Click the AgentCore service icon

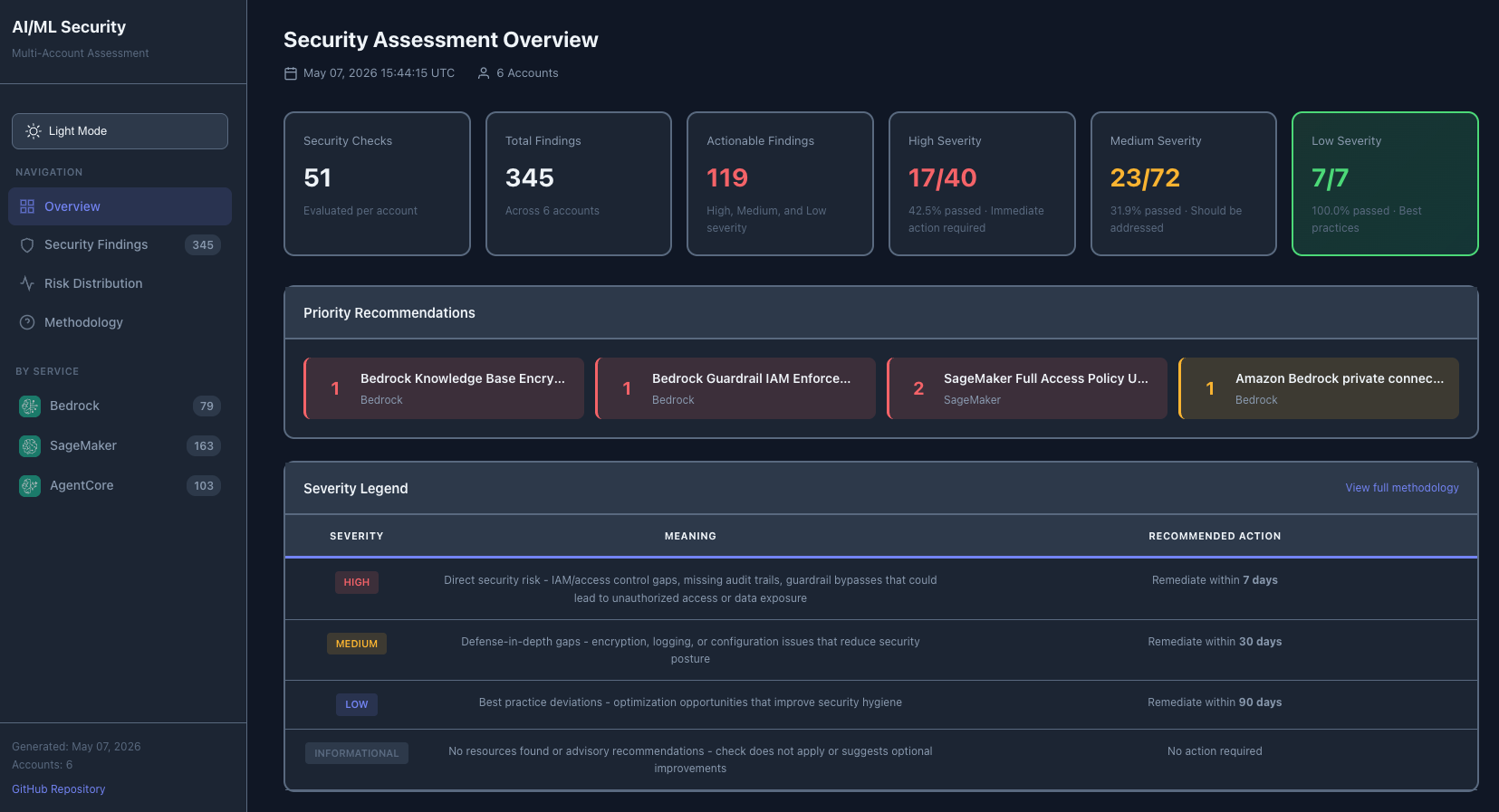[x=30, y=486]
